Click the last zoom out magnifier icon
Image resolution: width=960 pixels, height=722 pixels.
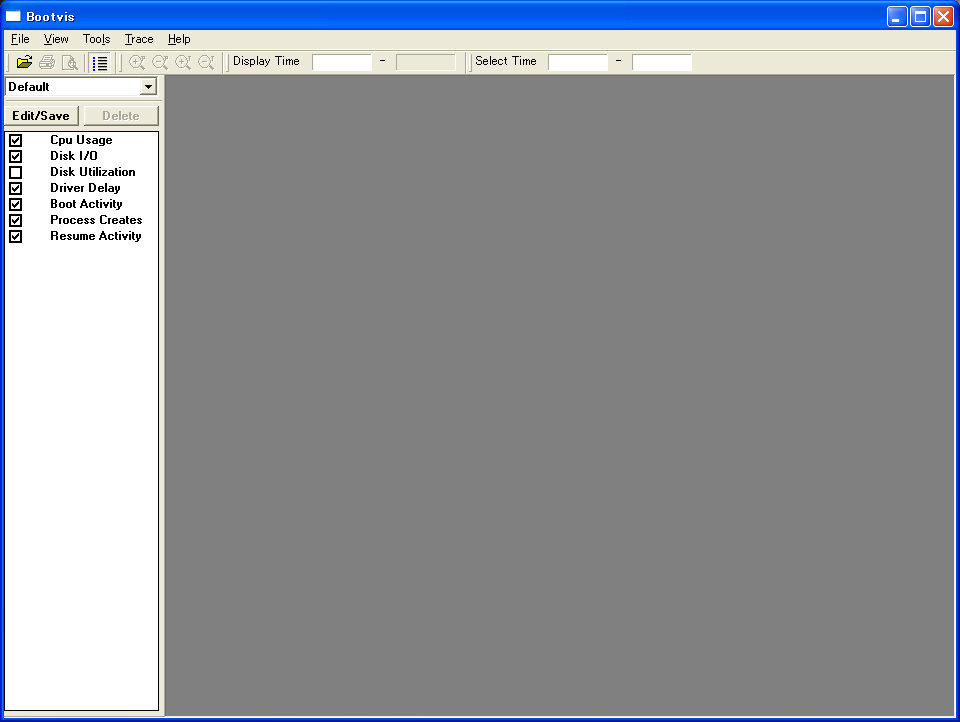click(x=206, y=62)
